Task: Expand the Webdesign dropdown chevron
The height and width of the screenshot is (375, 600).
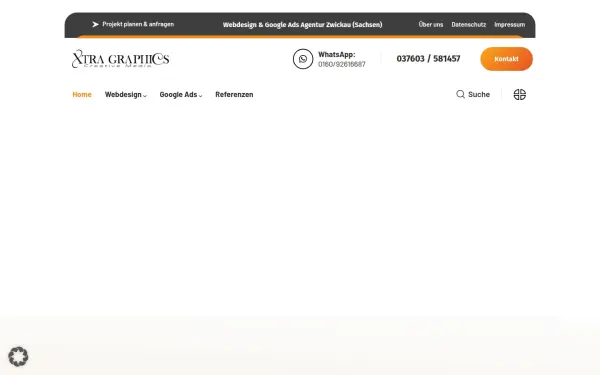Action: 145,96
